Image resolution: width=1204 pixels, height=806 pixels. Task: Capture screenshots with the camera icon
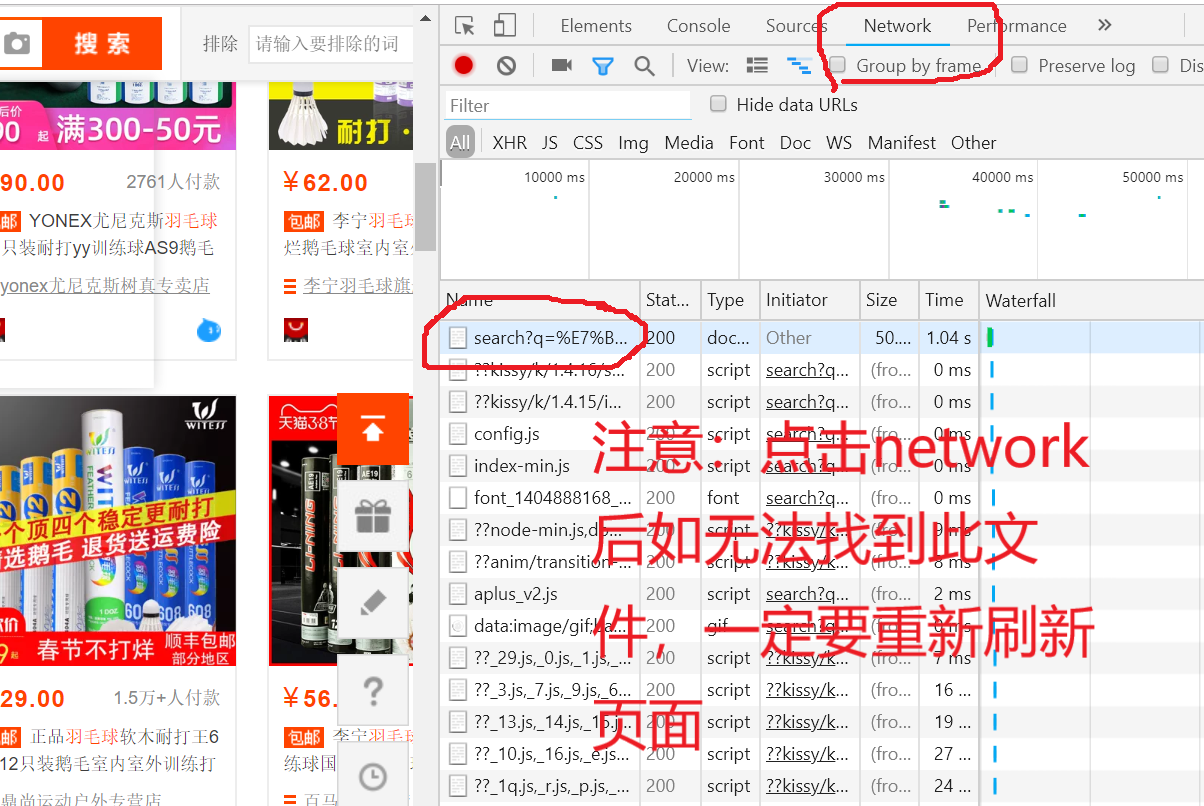point(562,66)
